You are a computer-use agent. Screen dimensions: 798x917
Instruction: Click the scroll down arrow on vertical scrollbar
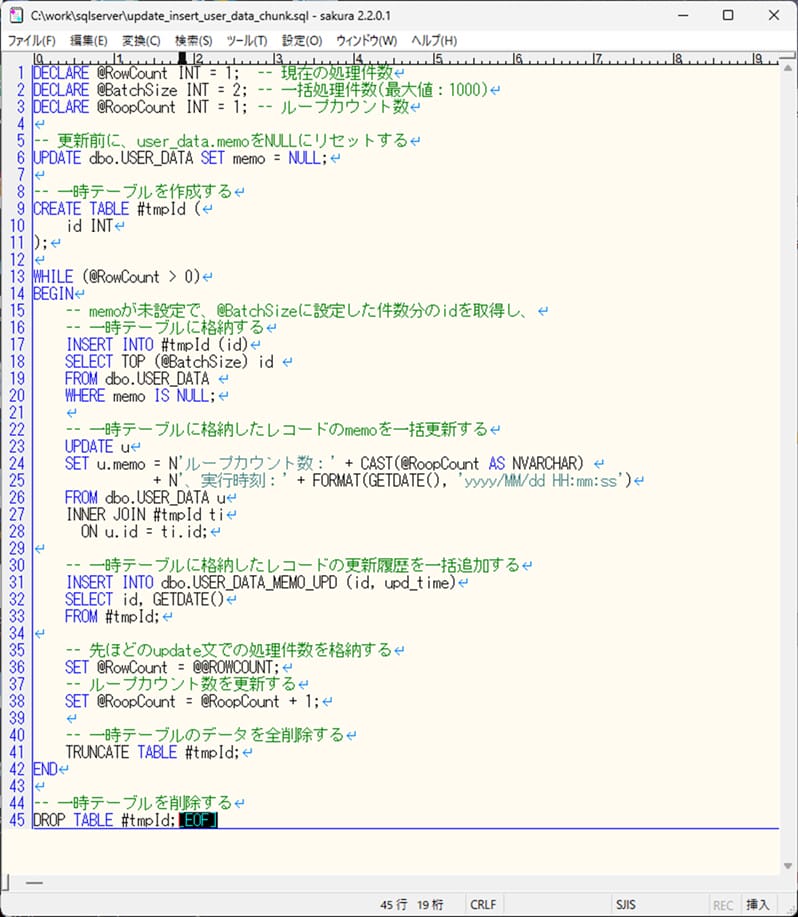[x=787, y=863]
